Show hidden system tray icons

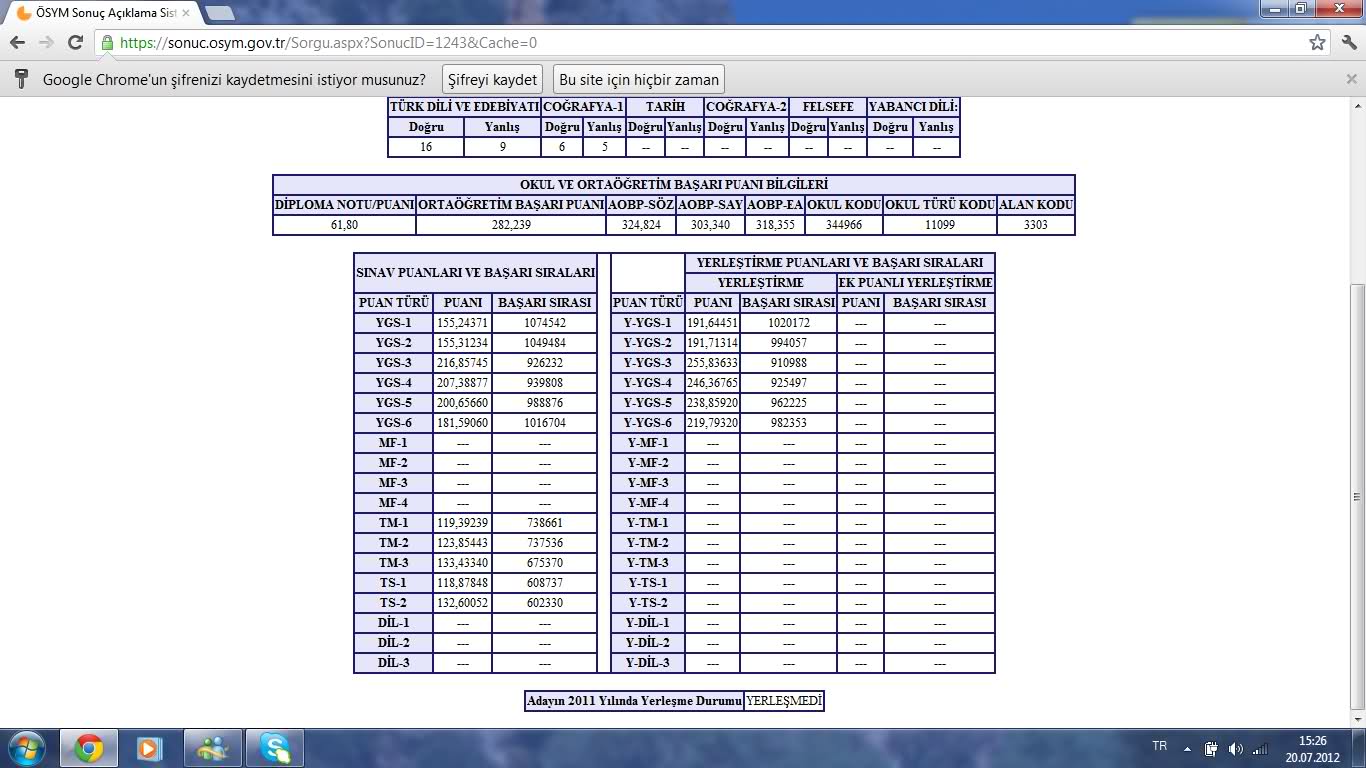click(1187, 748)
